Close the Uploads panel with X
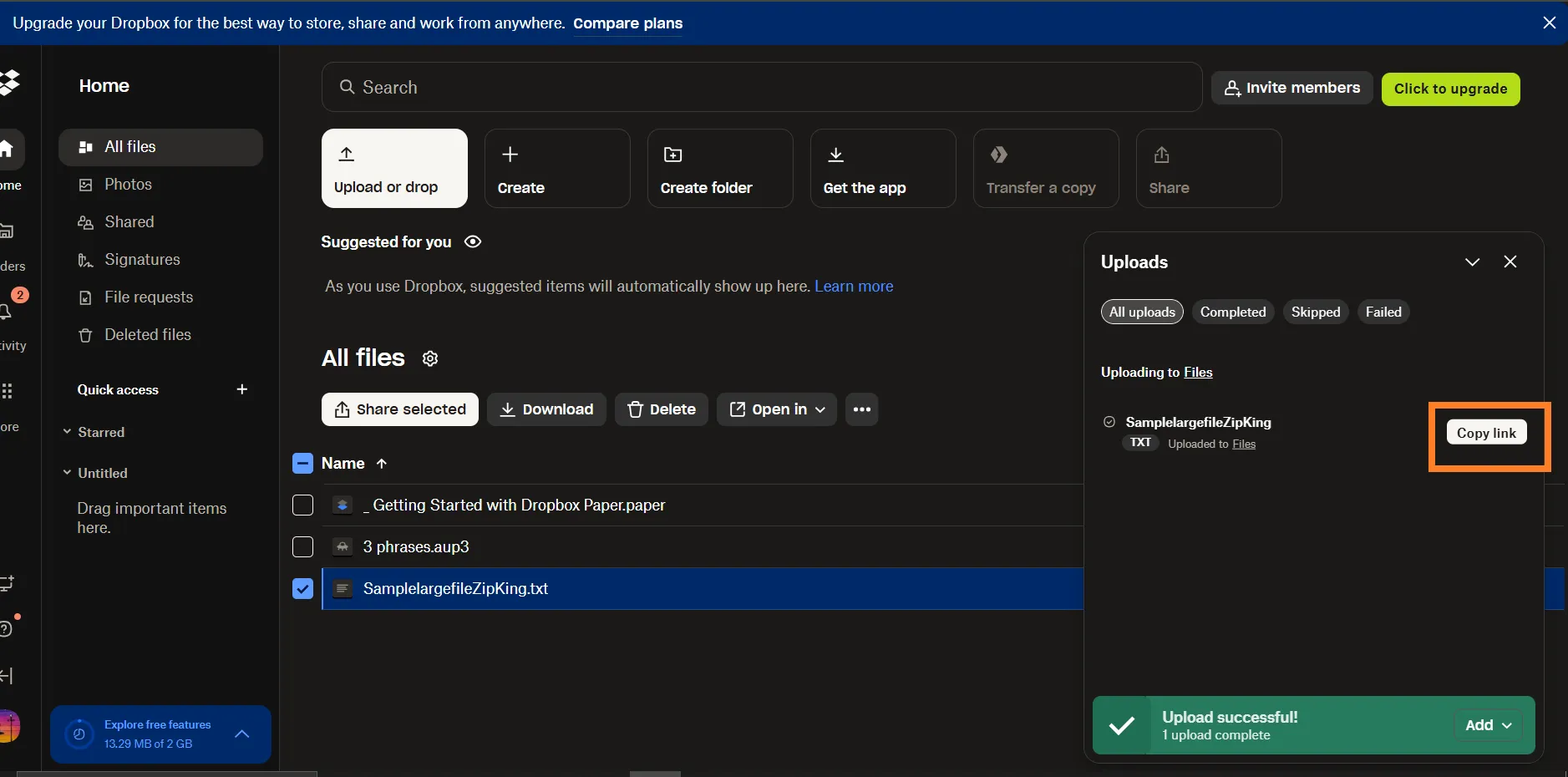 [x=1510, y=262]
